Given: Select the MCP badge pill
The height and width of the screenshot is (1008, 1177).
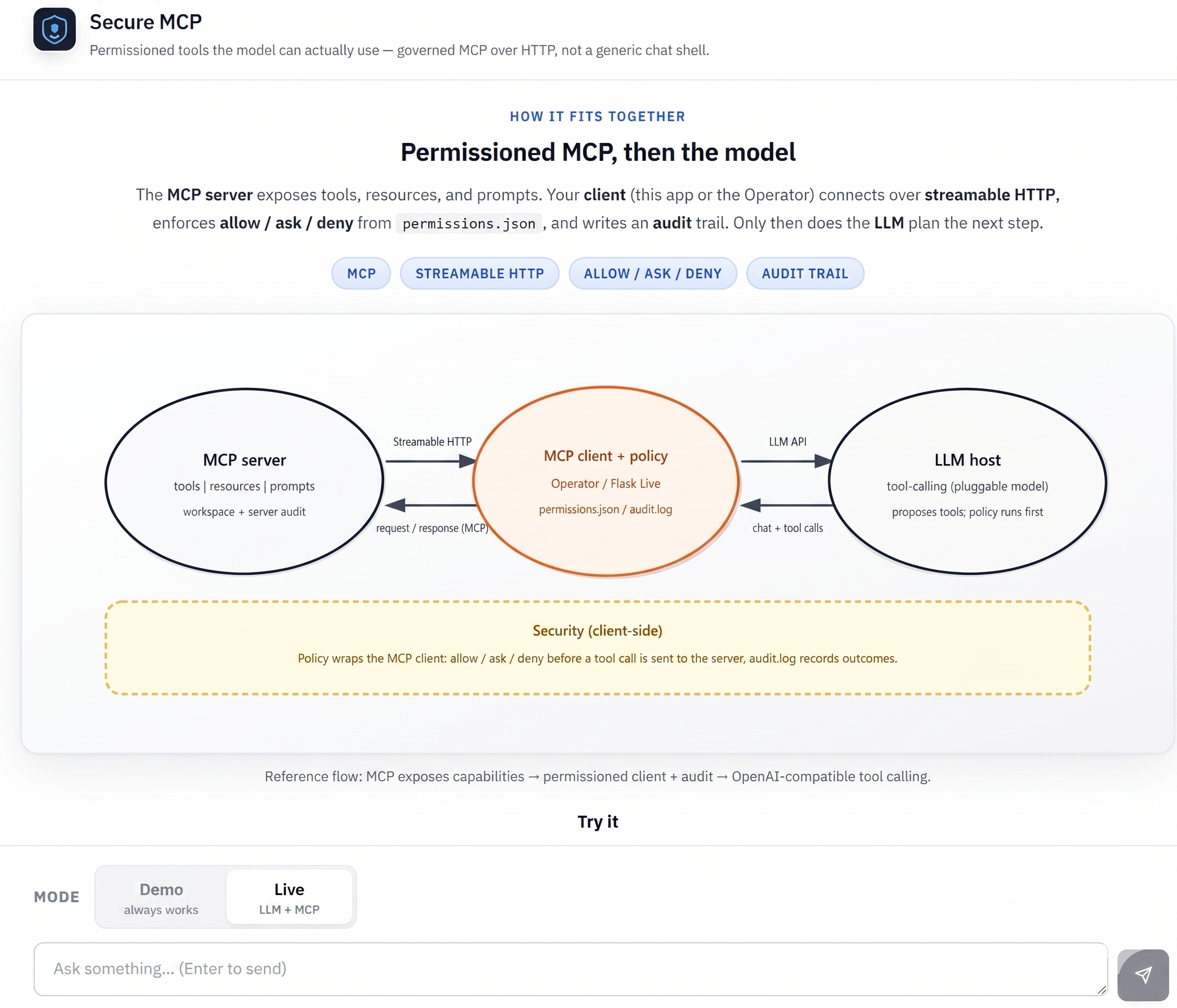Looking at the screenshot, I should tap(360, 273).
